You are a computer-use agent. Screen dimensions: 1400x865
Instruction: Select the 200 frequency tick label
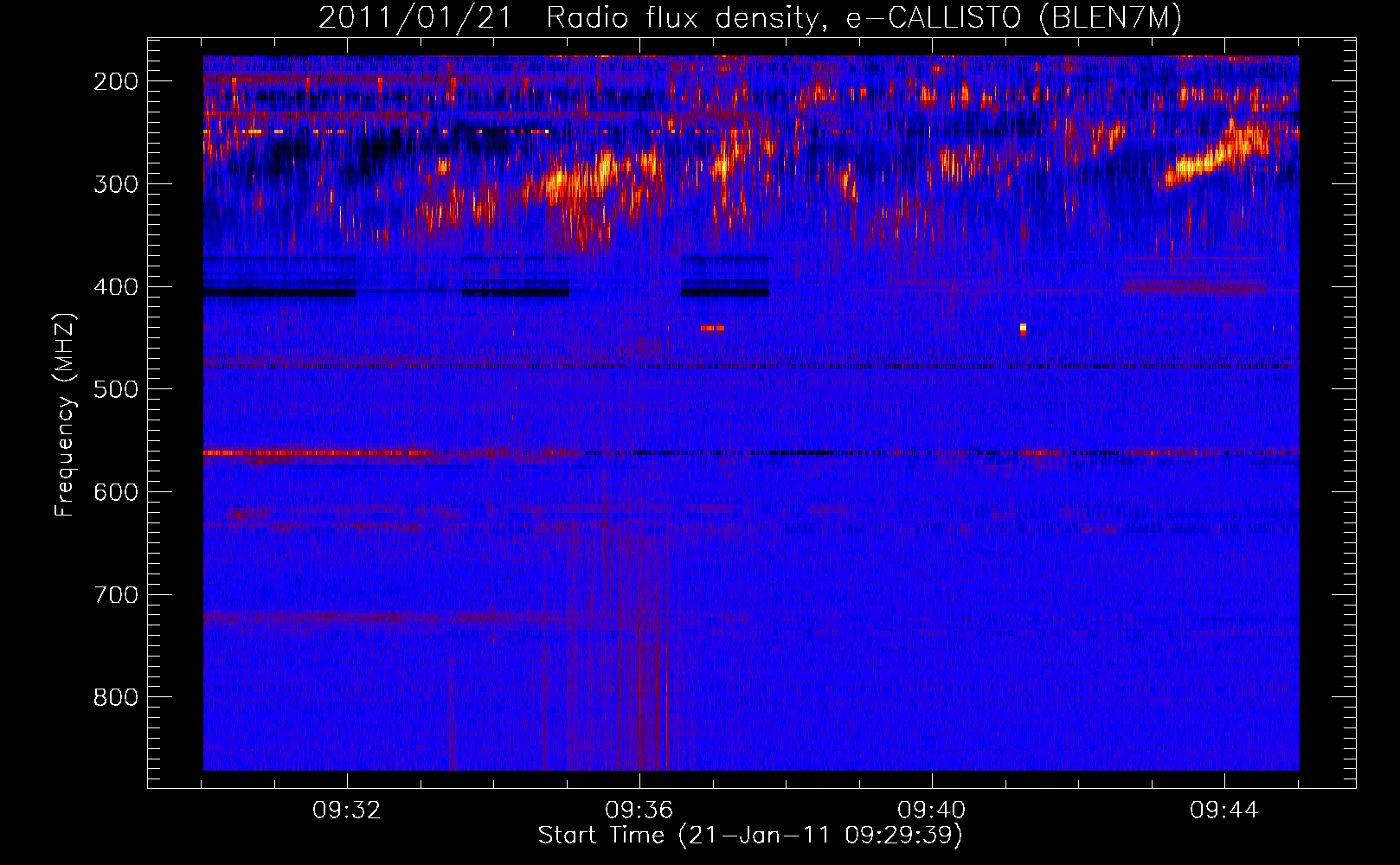point(116,81)
